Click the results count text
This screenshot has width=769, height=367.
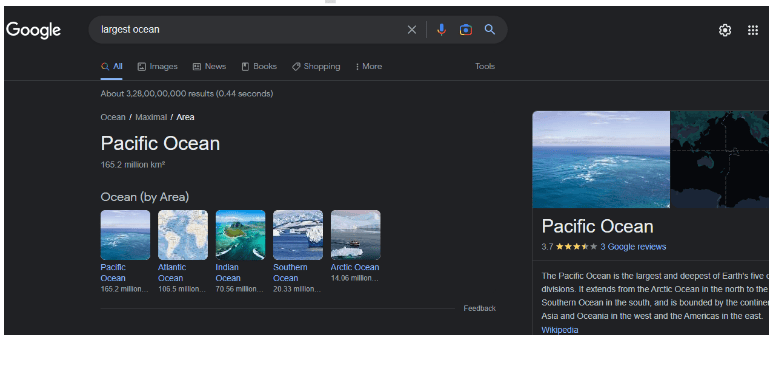click(187, 94)
